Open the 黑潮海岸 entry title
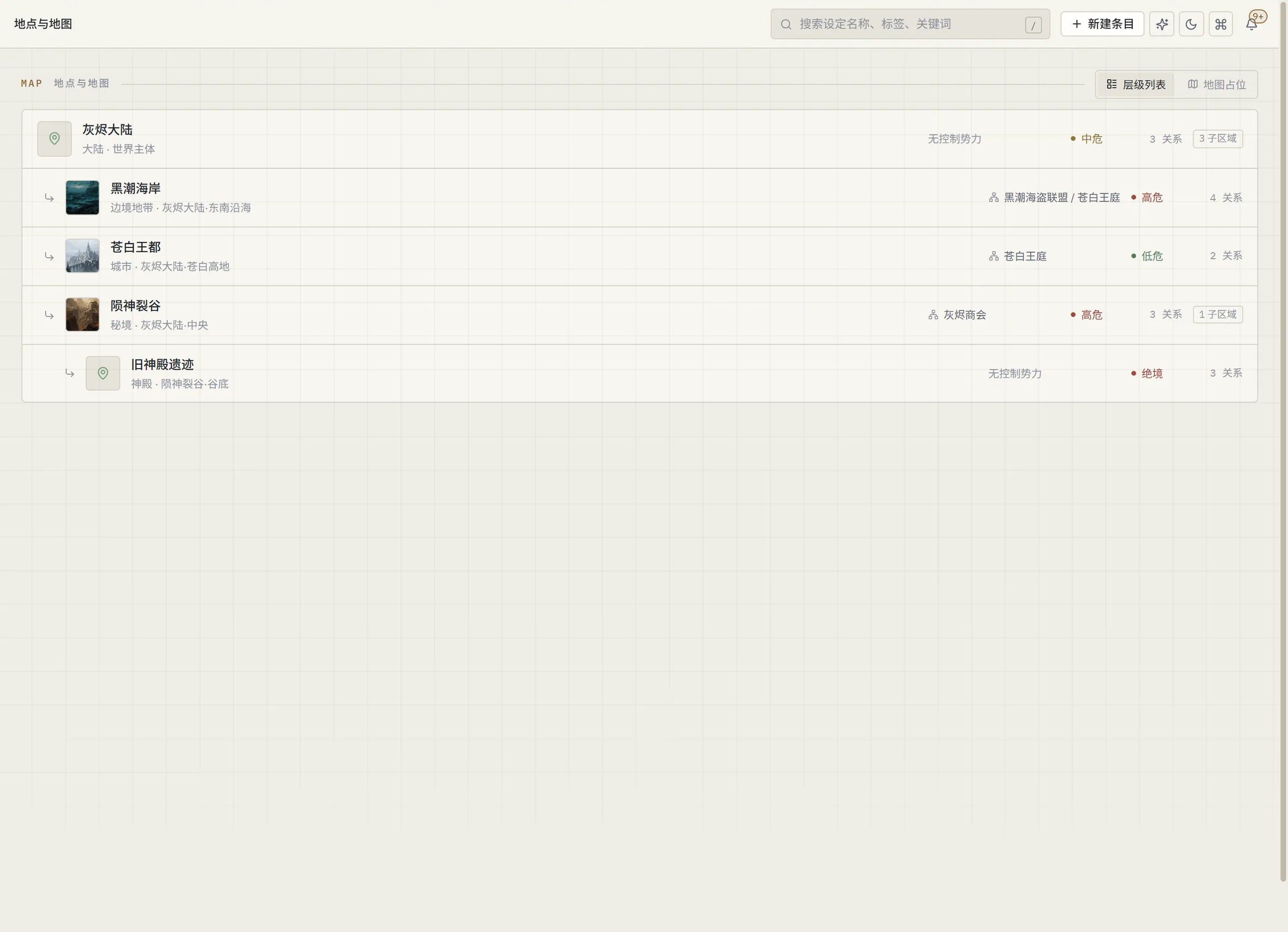Image resolution: width=1288 pixels, height=932 pixels. coord(136,188)
